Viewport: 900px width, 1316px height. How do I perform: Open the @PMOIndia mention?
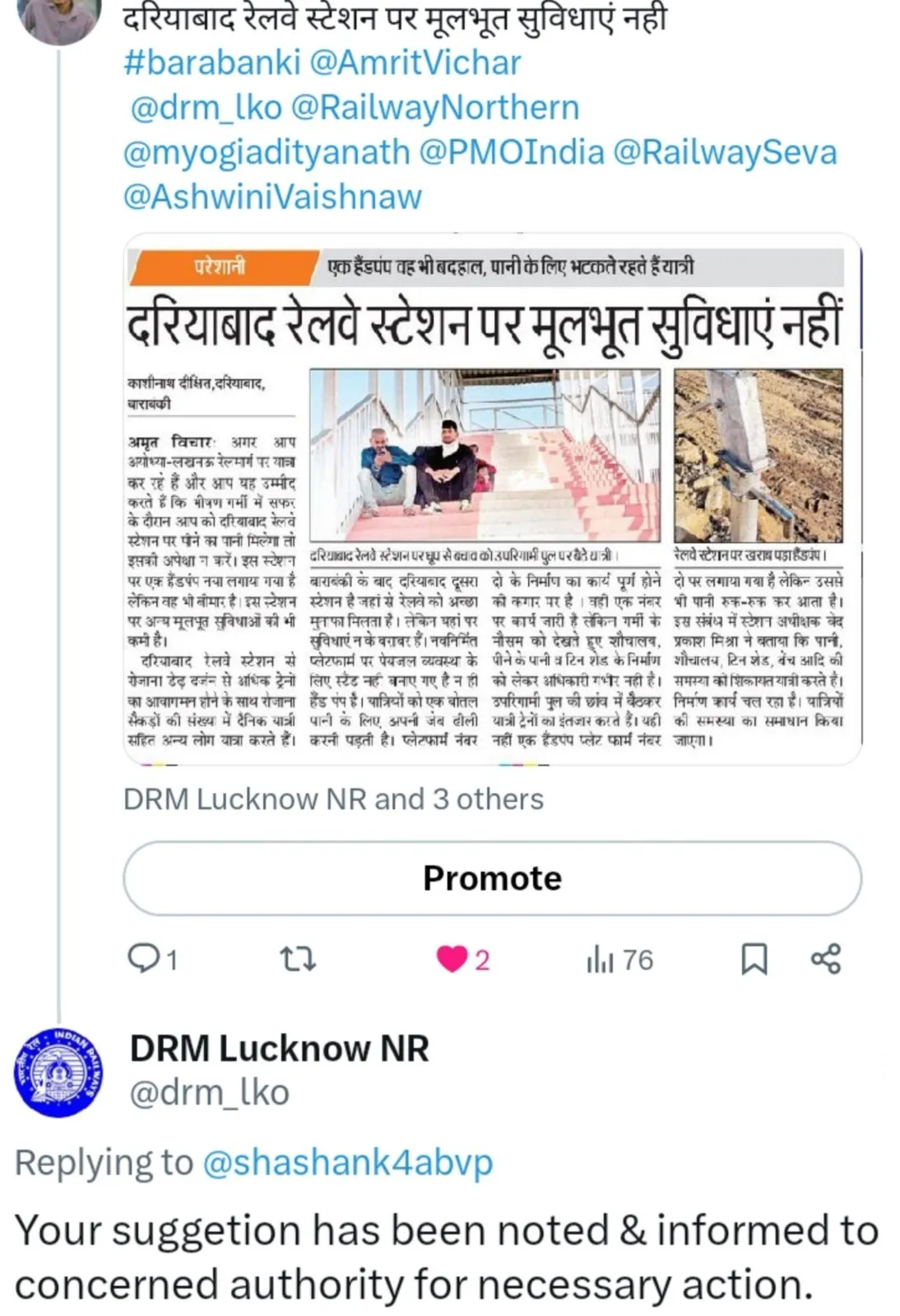click(x=512, y=152)
